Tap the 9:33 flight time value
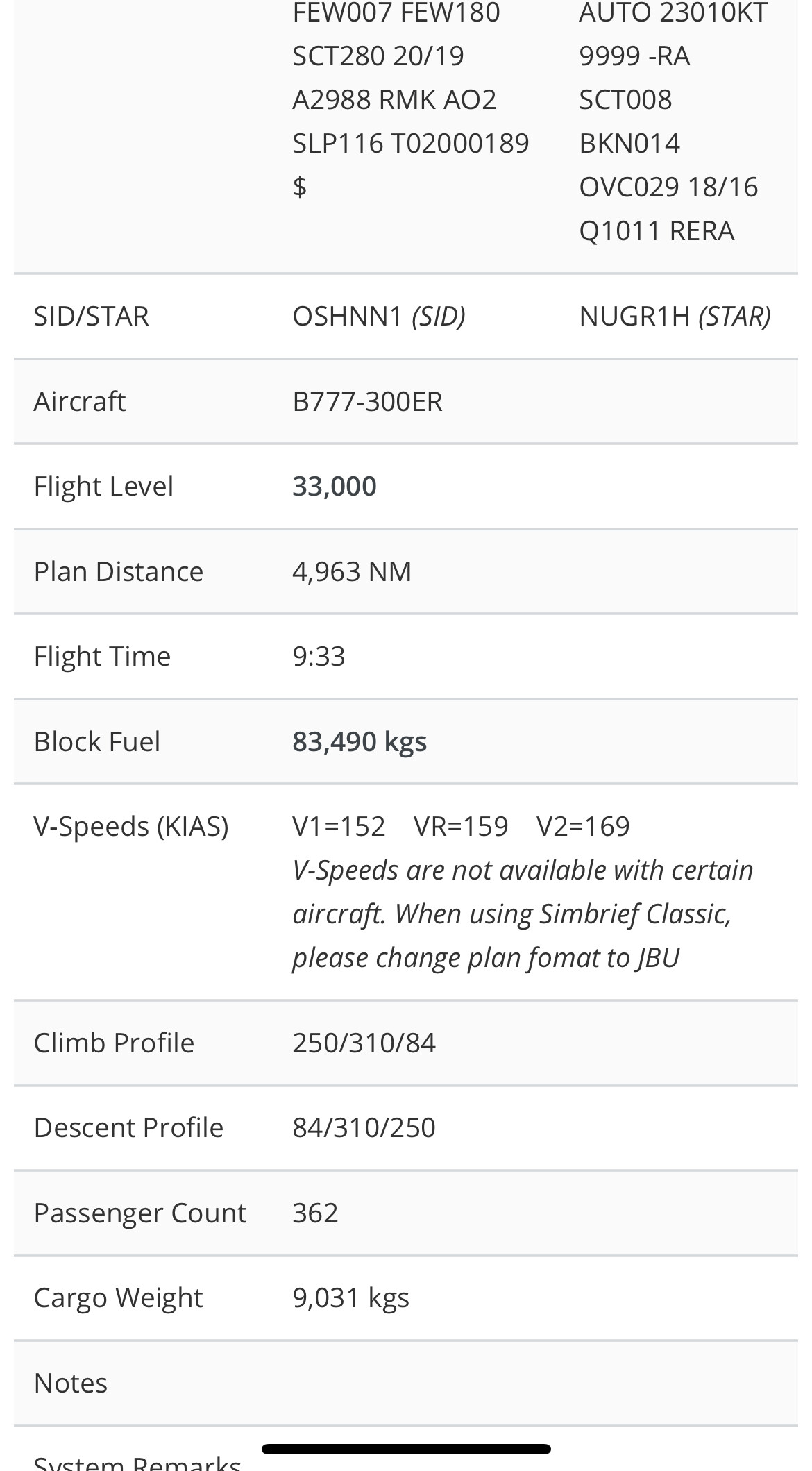812x1471 pixels. (x=319, y=657)
